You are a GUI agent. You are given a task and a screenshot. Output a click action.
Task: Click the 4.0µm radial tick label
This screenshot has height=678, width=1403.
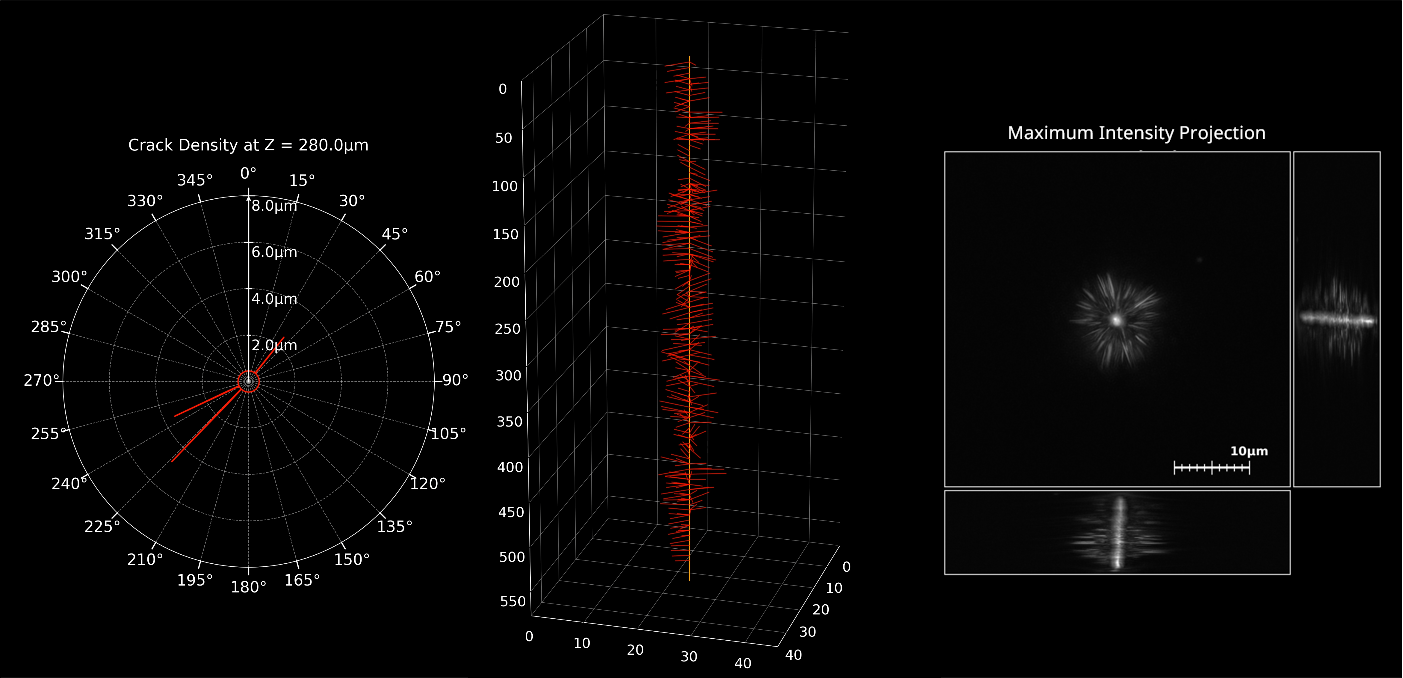coord(274,299)
